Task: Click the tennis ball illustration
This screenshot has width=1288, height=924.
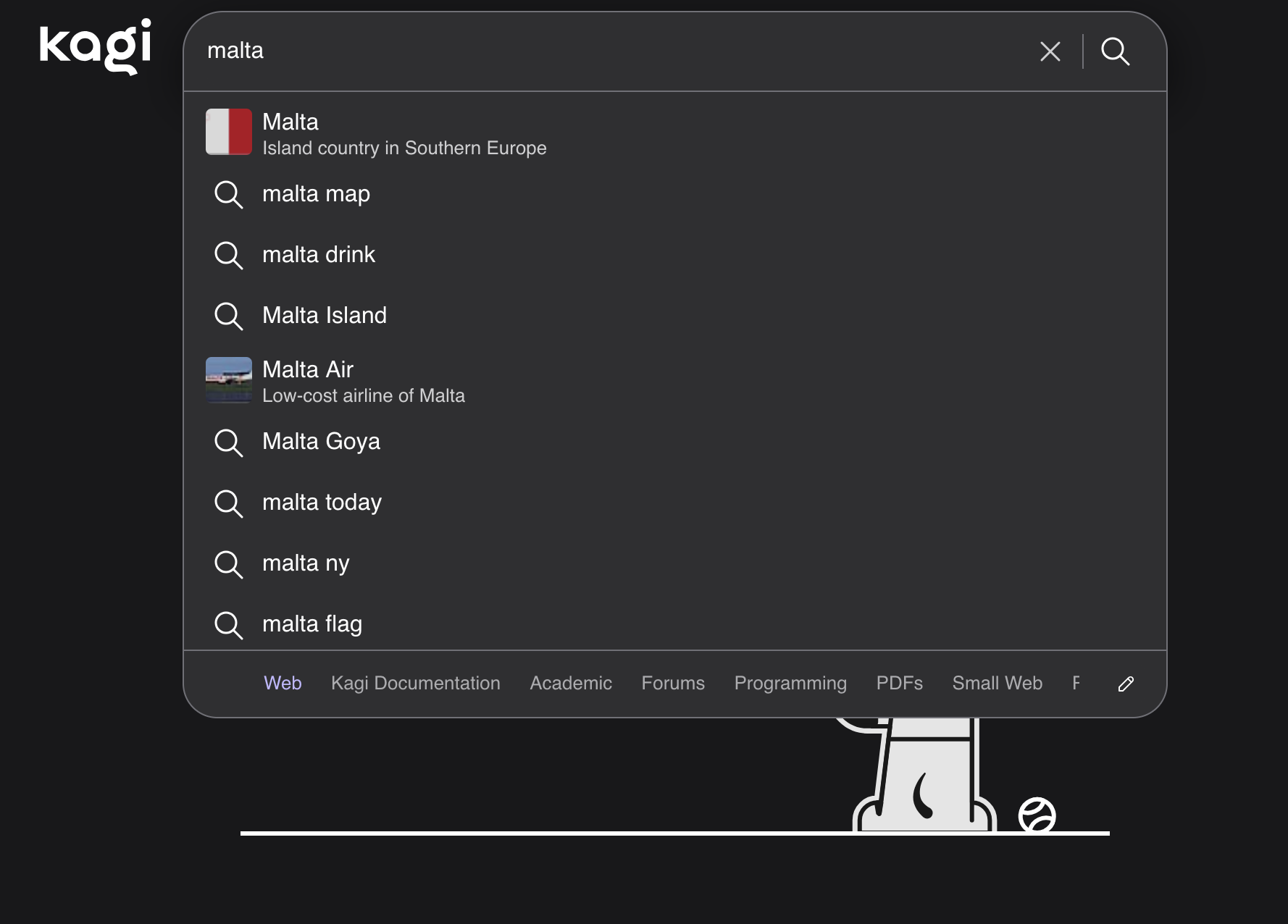Action: [x=1037, y=815]
